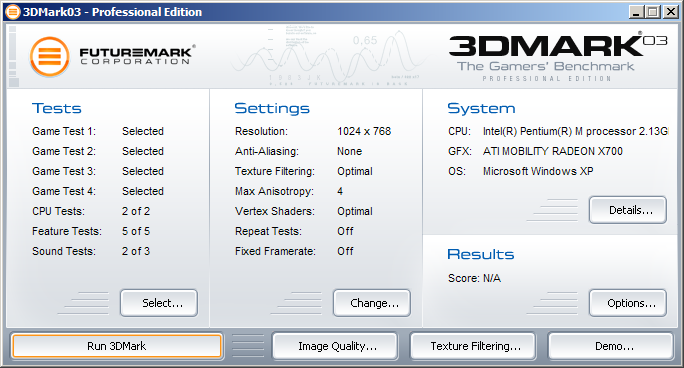Click CPU Tests value 2 of 2
The width and height of the screenshot is (684, 368).
136,211
